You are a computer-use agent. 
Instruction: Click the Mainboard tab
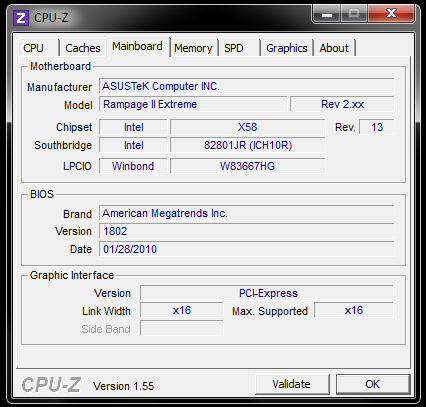(x=138, y=46)
